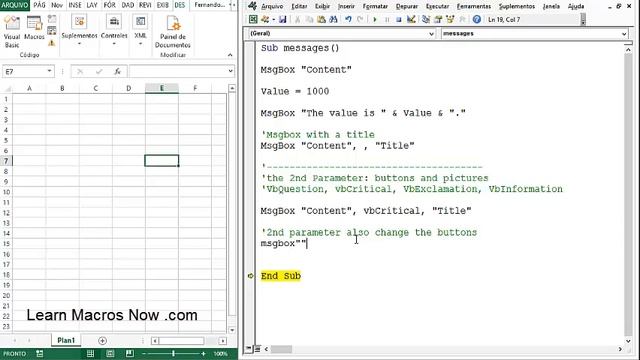Image resolution: width=640 pixels, height=360 pixels.
Task: Open Properties Window icon
Action: [438, 19]
